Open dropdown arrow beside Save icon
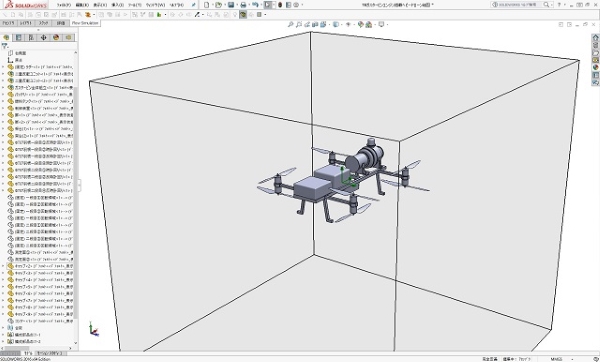Screen dimensions: 600x362 coord(236,5)
